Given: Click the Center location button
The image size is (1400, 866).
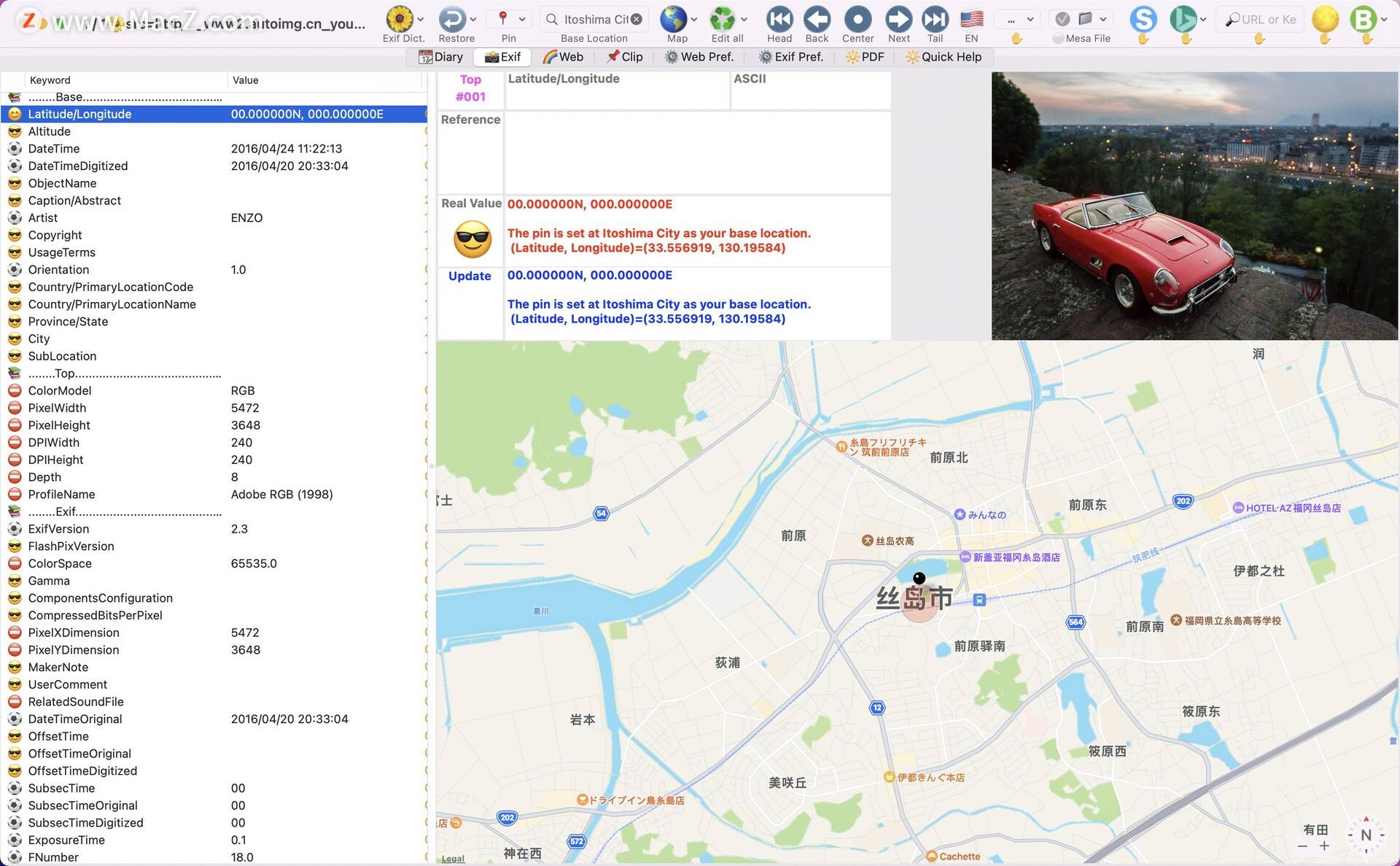Looking at the screenshot, I should (x=857, y=19).
